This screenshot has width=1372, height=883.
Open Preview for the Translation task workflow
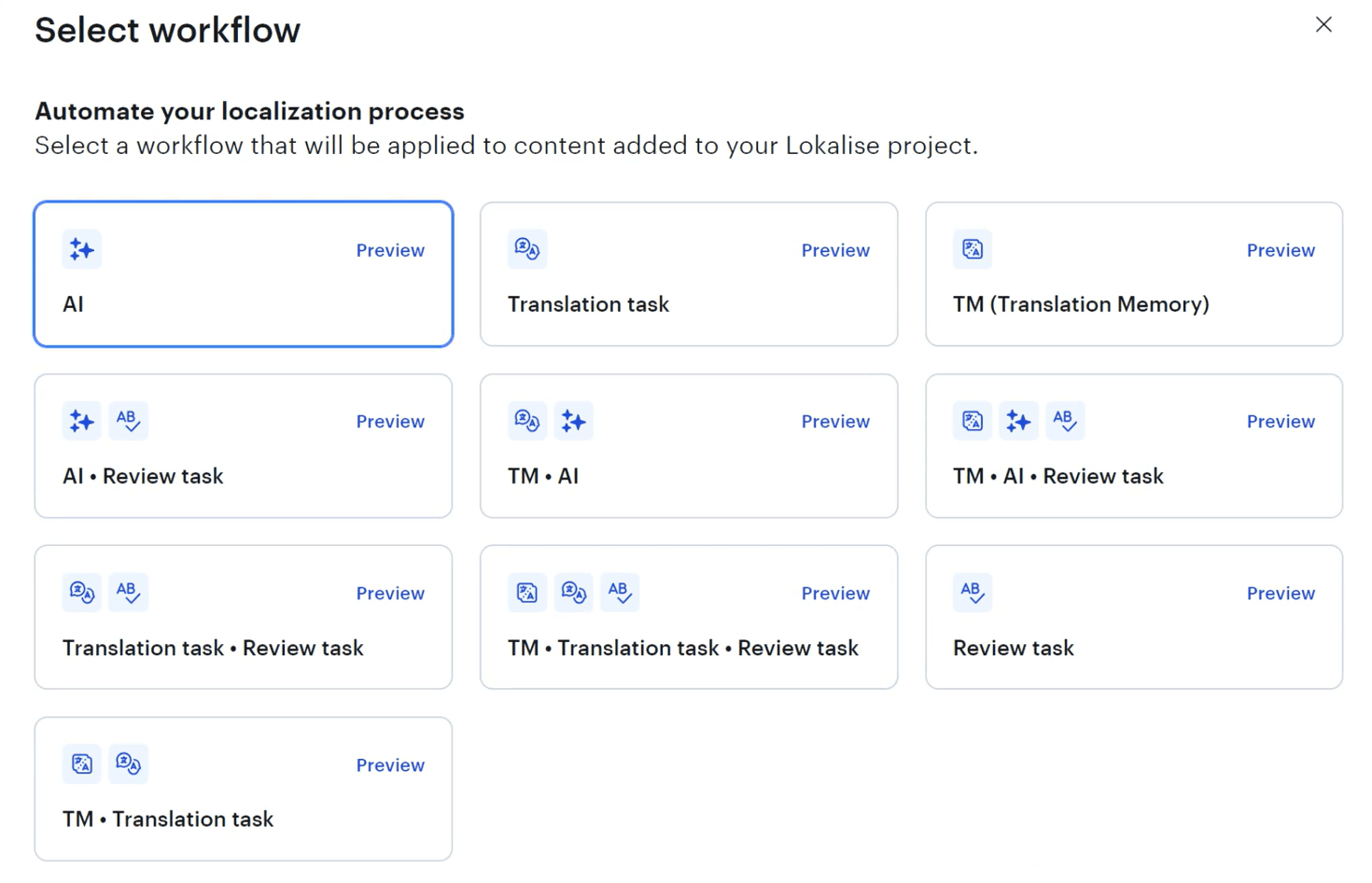point(835,250)
